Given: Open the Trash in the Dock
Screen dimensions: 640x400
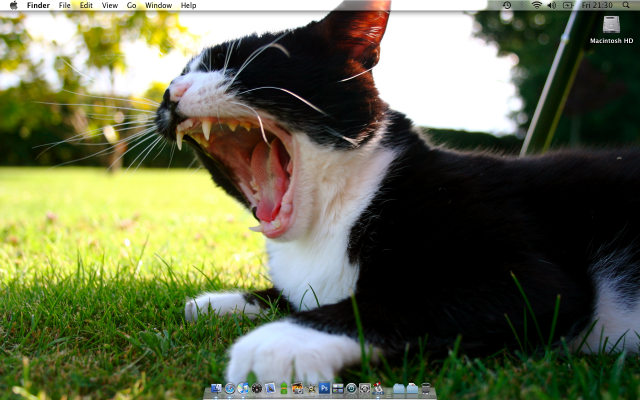Looking at the screenshot, I should pos(426,389).
